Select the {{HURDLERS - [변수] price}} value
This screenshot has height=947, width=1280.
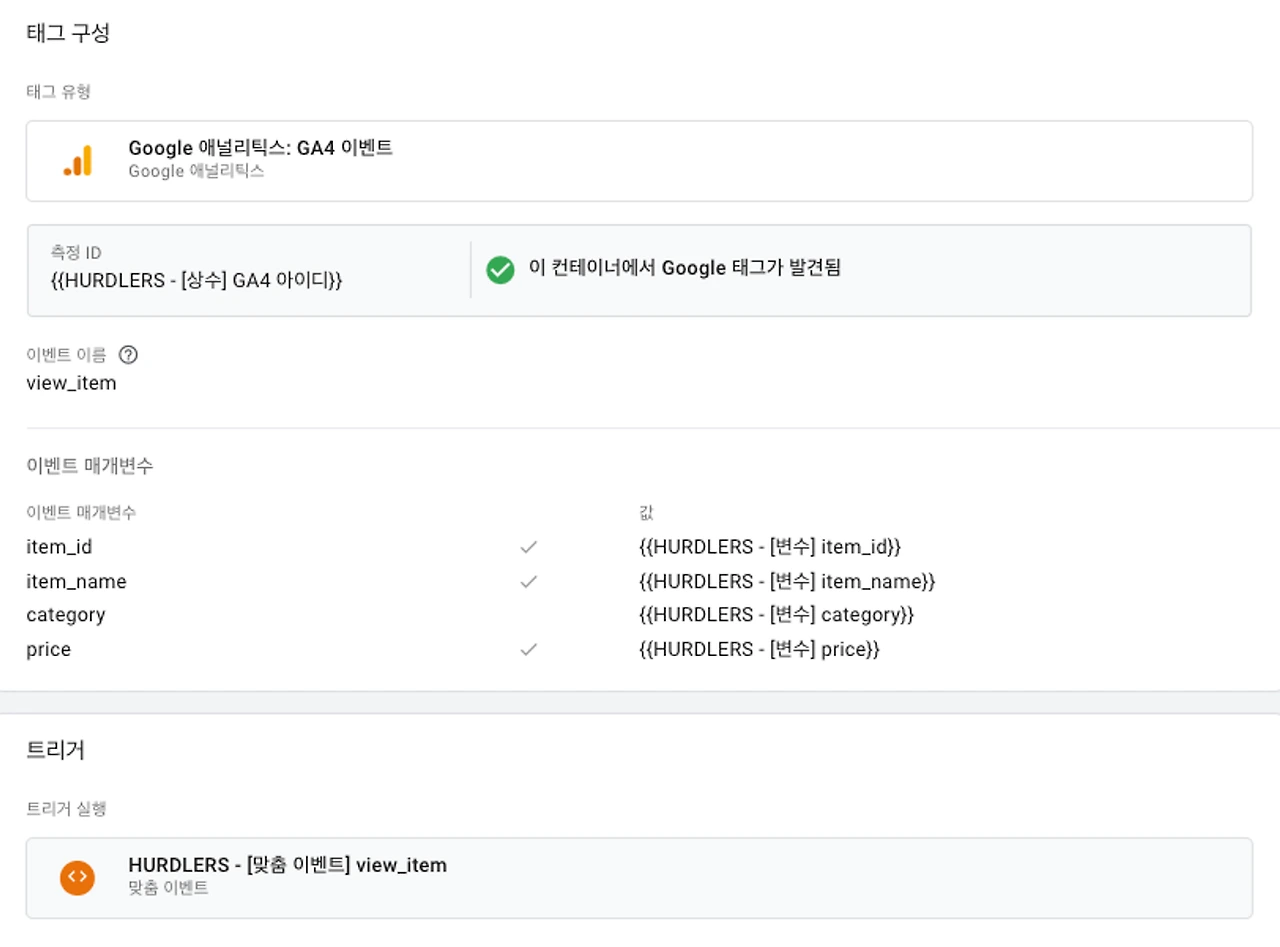759,649
